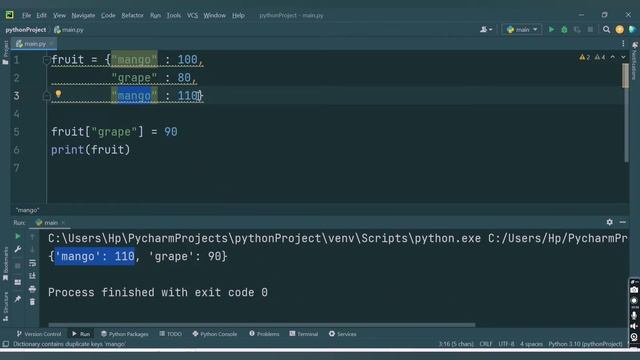
Task: Open Python Console tool window
Action: pos(215,334)
